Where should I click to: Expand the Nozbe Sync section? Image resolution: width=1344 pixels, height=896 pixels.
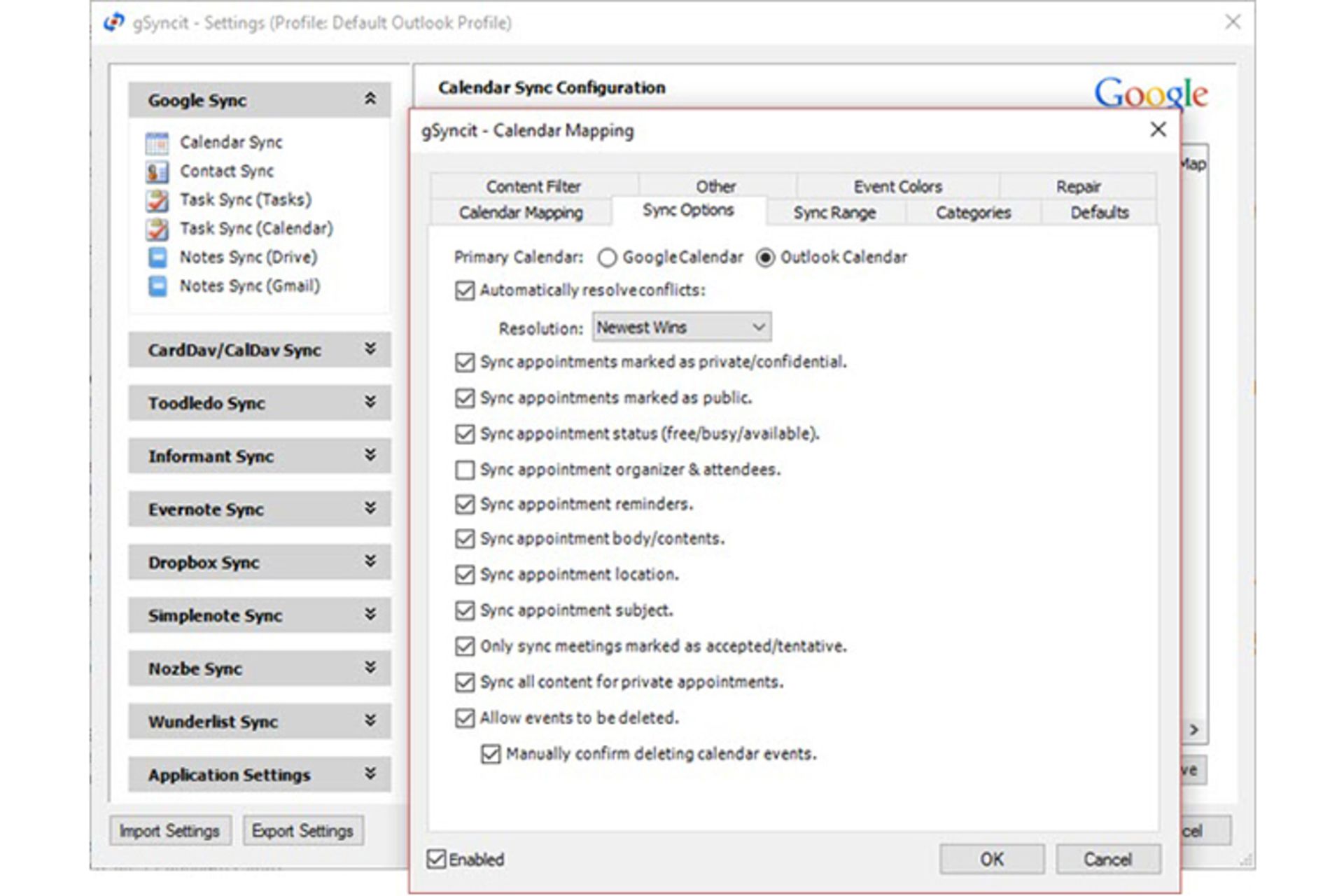370,668
